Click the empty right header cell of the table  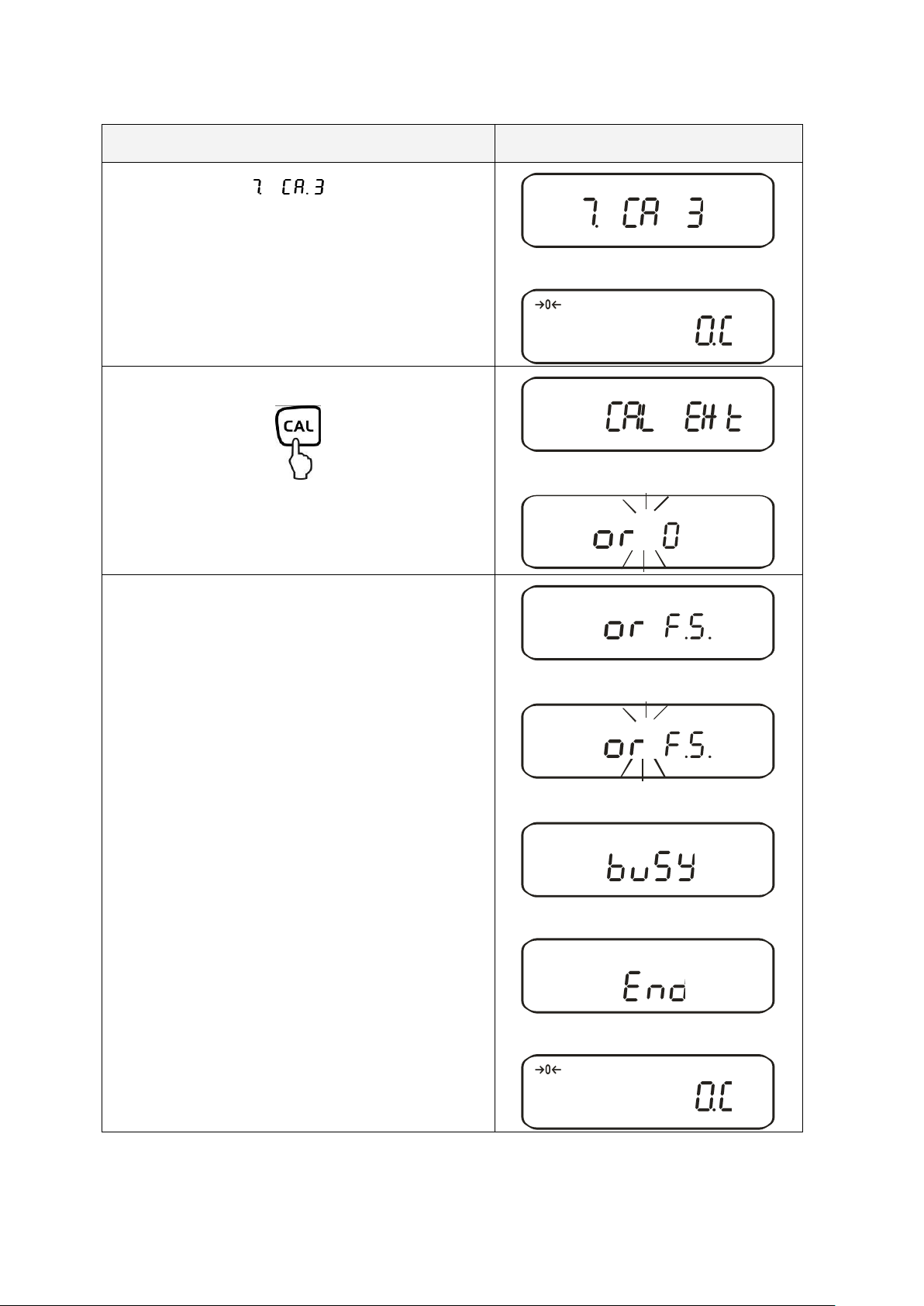pos(649,143)
